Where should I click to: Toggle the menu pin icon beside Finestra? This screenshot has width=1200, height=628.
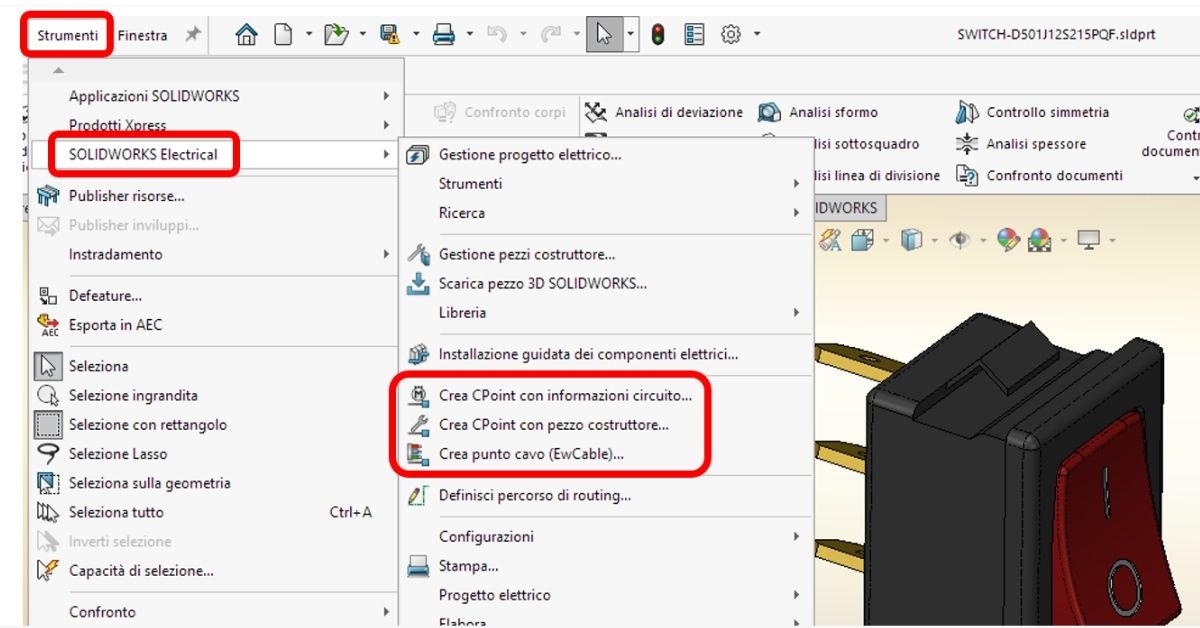(x=192, y=35)
